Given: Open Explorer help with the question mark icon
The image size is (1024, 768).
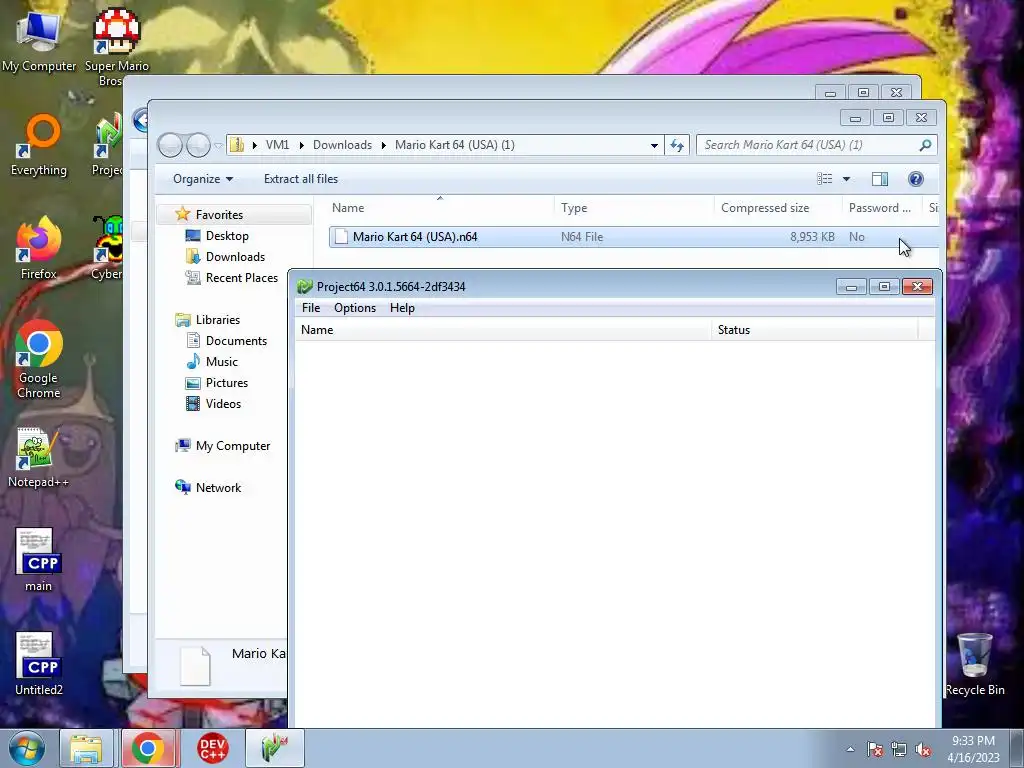Looking at the screenshot, I should [916, 179].
